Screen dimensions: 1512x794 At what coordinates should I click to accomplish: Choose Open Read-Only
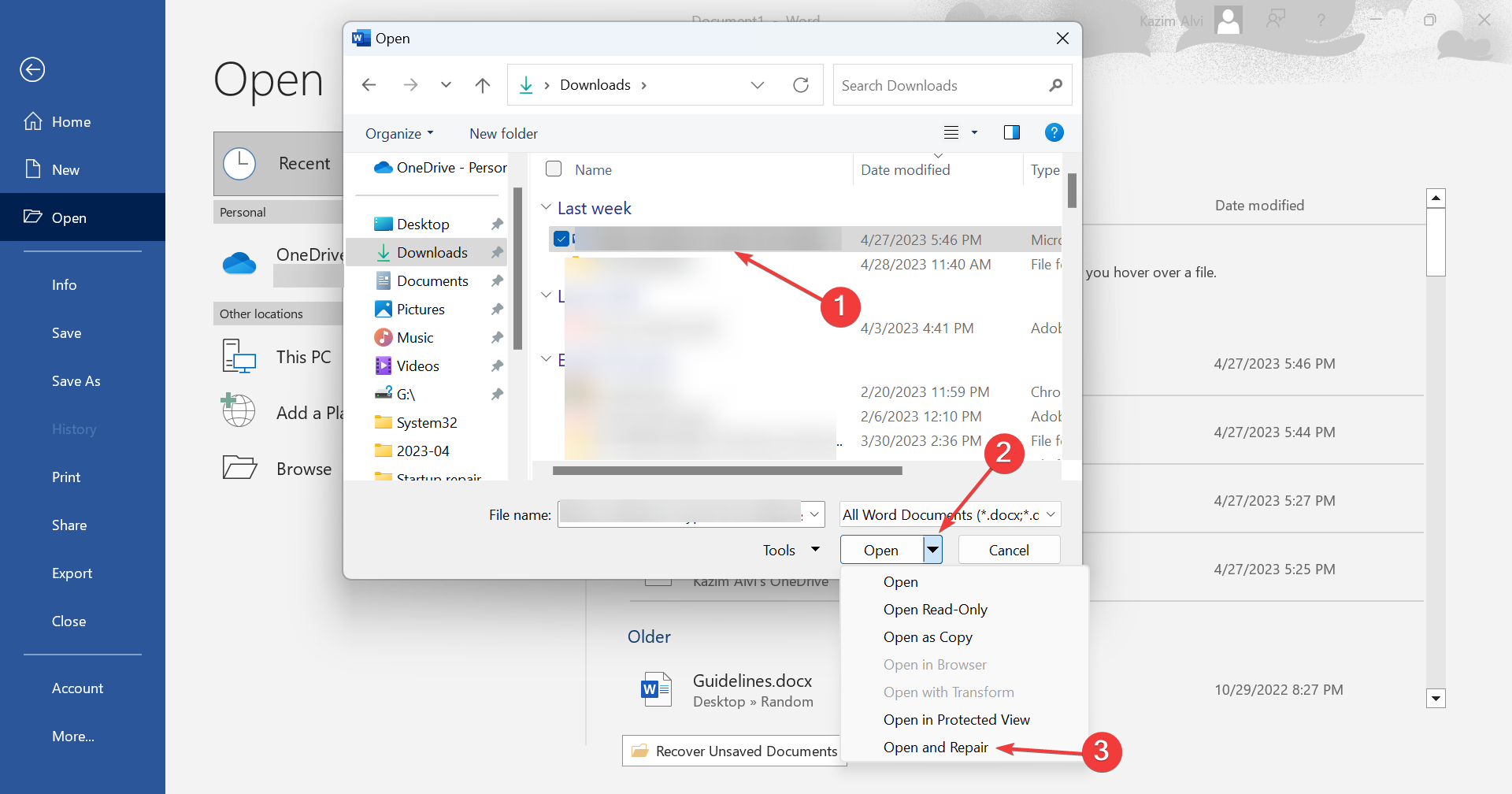935,610
